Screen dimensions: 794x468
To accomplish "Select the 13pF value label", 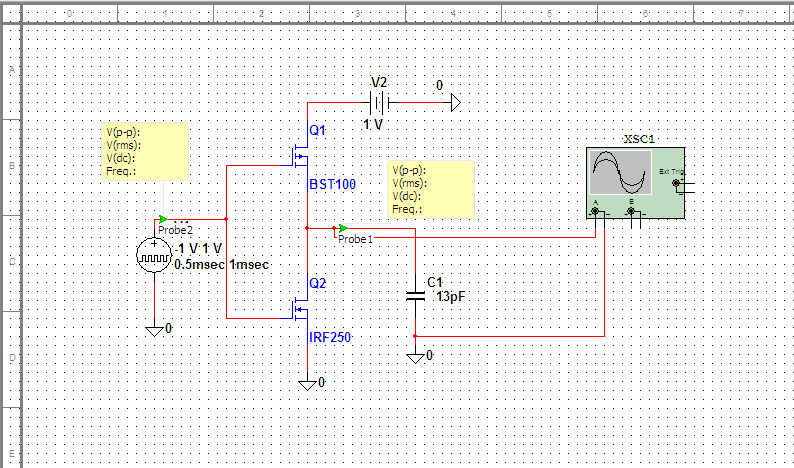I will click(450, 297).
